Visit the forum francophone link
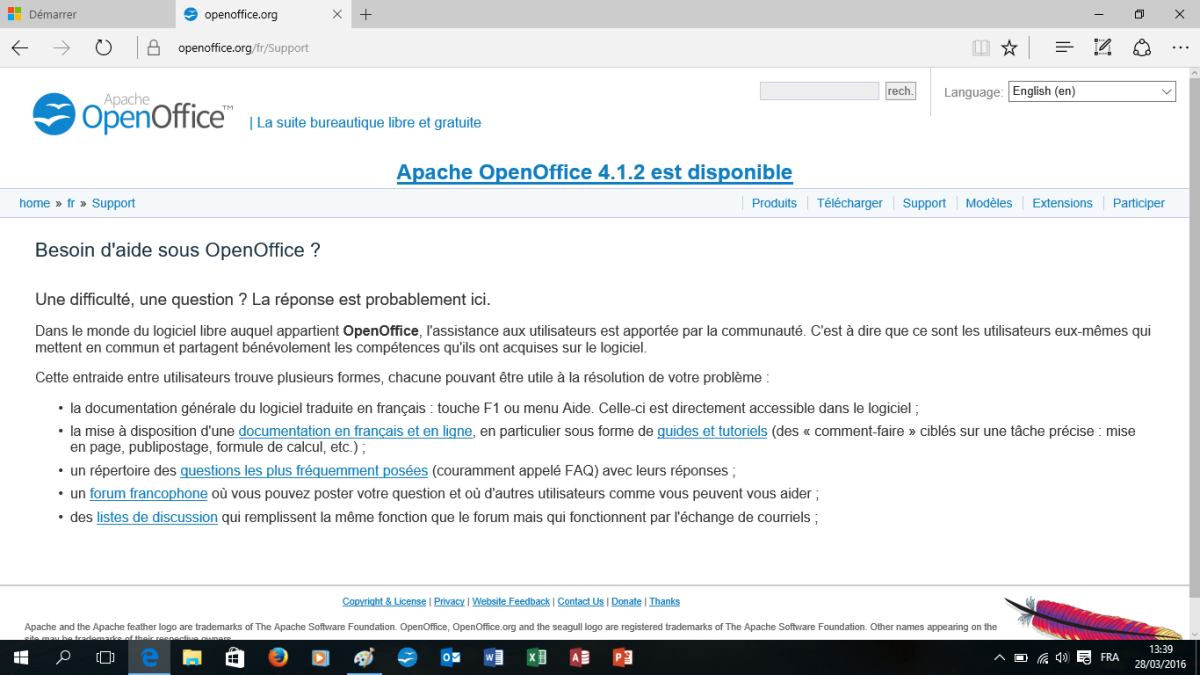The height and width of the screenshot is (675, 1200). (149, 493)
